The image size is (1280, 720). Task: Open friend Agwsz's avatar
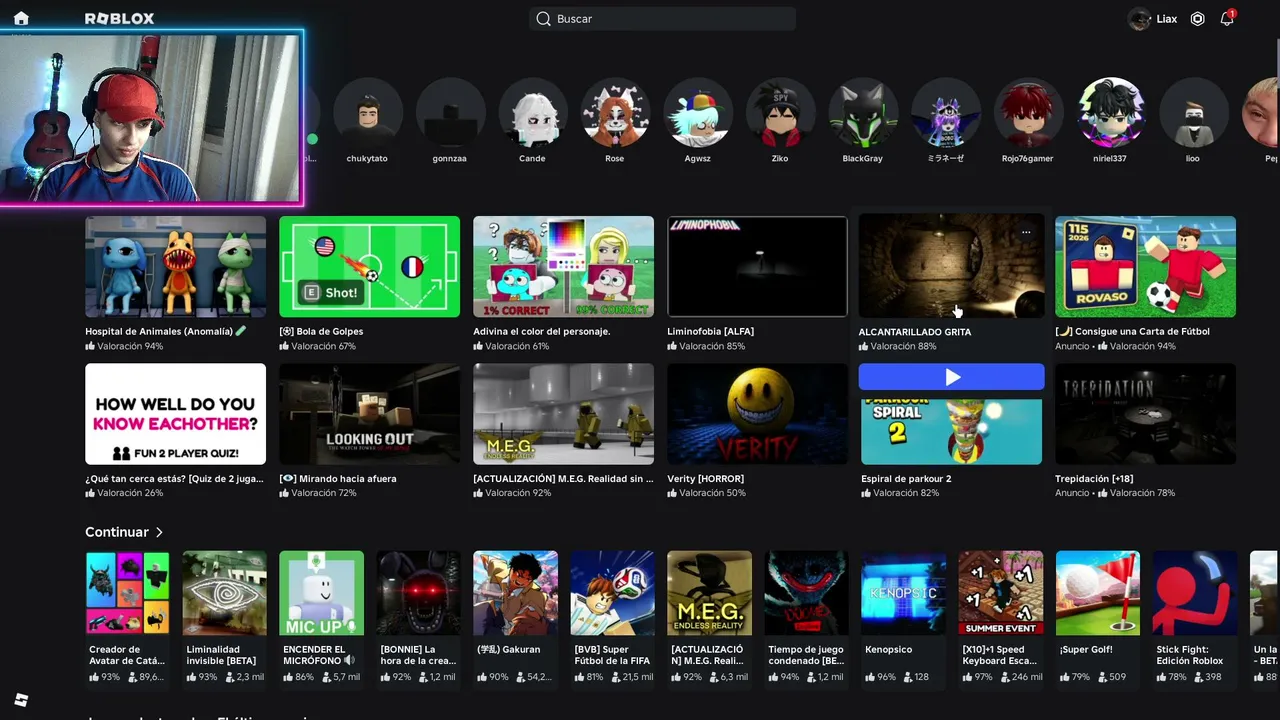click(697, 112)
